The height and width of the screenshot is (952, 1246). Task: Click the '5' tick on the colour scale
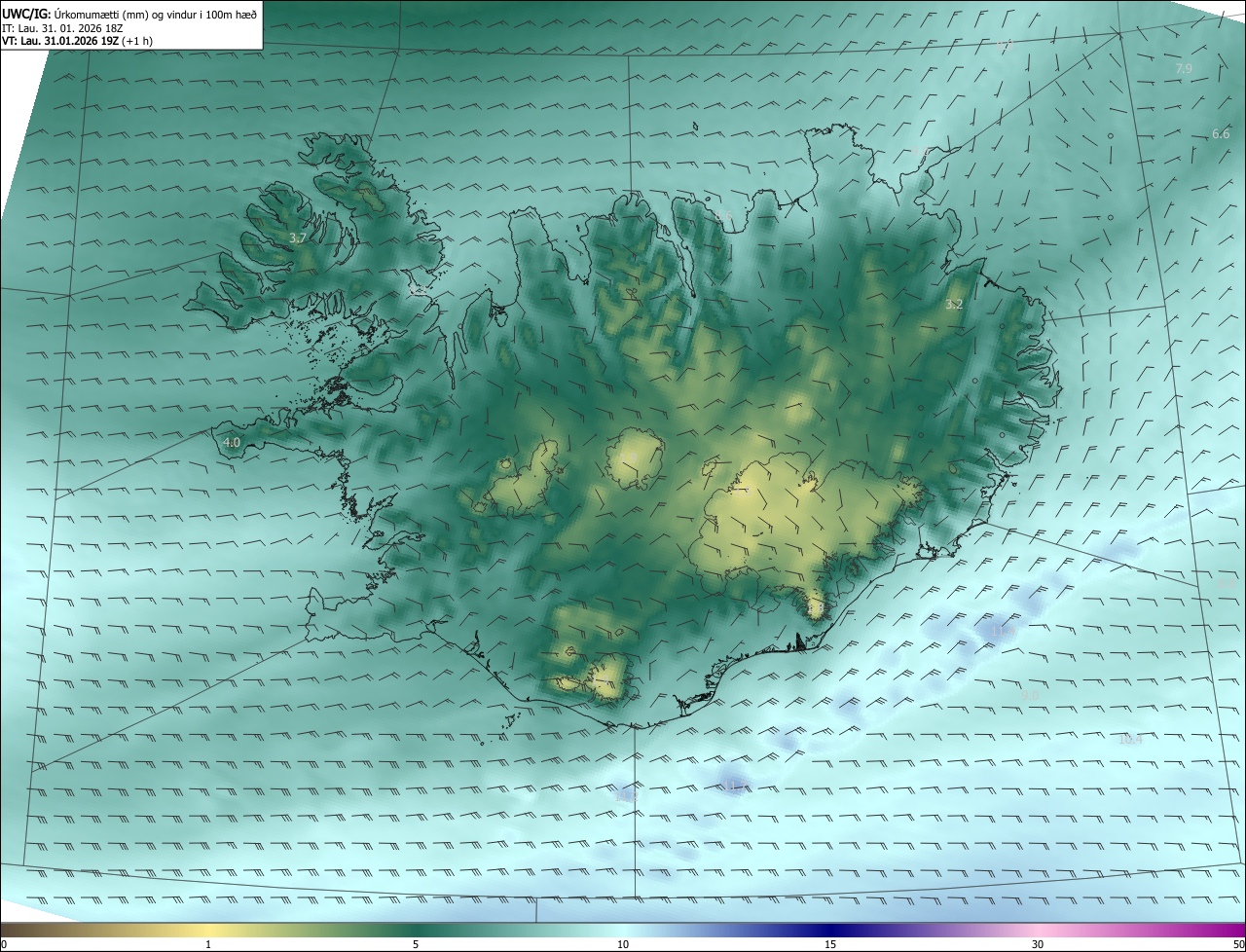click(x=416, y=944)
